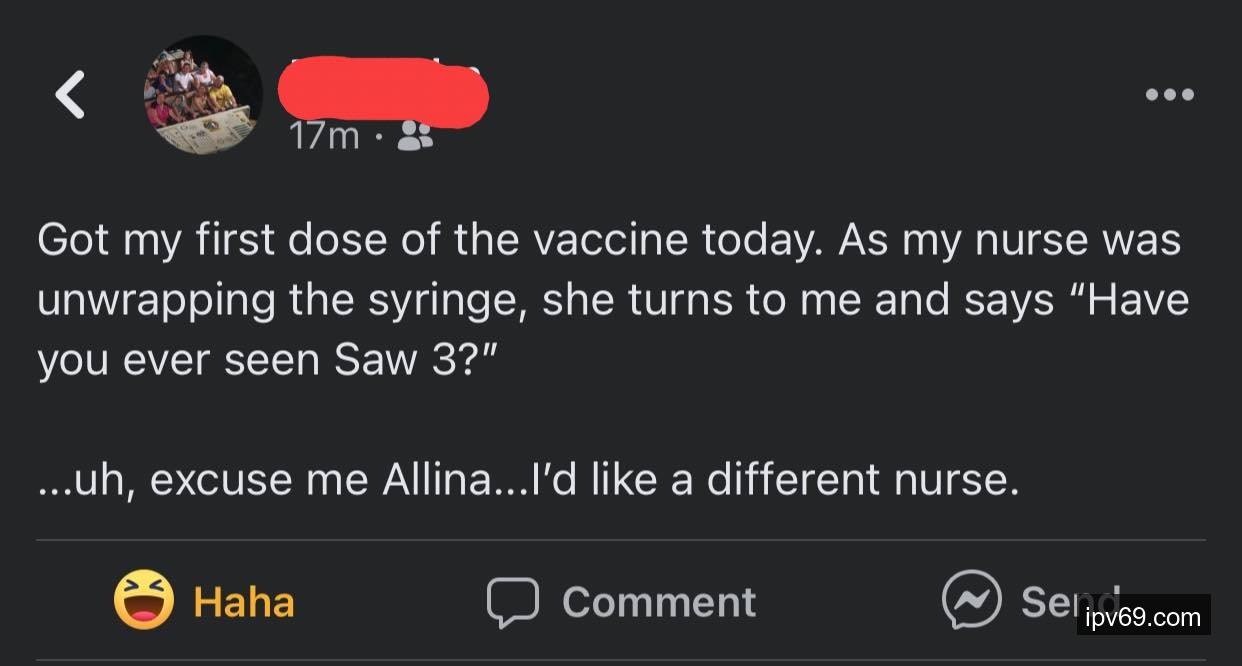Click the friends audience icon beside 17m
This screenshot has height=666, width=1242.
[415, 137]
